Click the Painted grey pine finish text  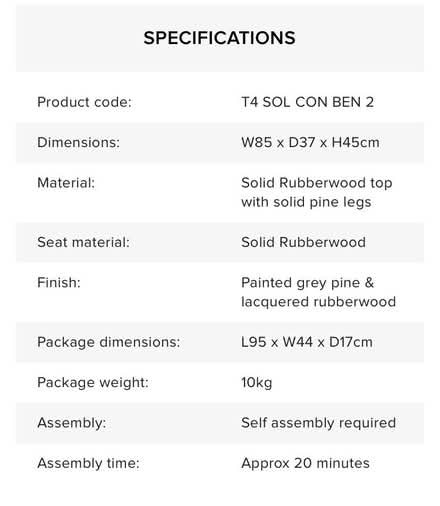307,283
